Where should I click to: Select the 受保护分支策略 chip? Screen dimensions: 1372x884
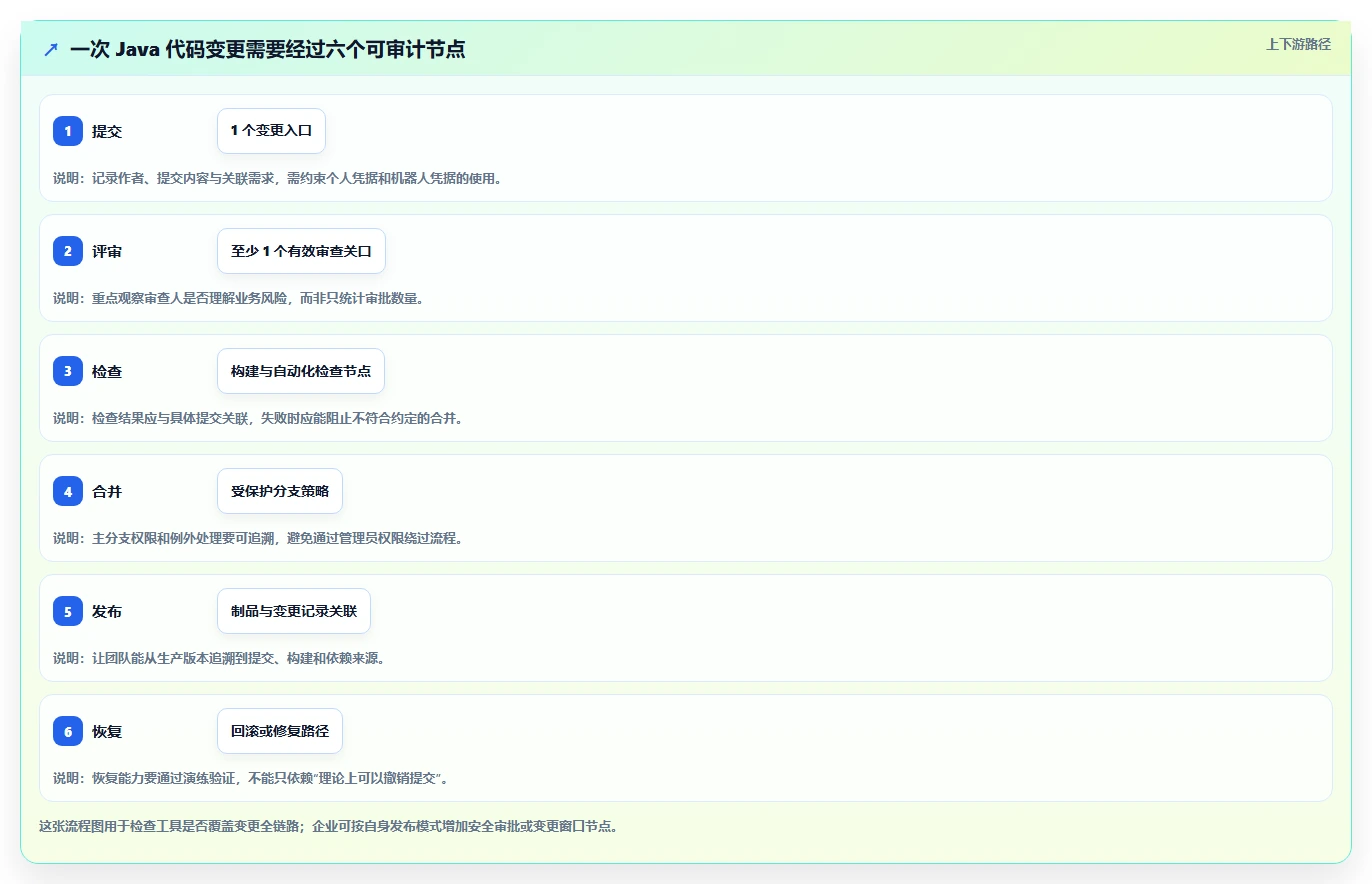click(280, 491)
